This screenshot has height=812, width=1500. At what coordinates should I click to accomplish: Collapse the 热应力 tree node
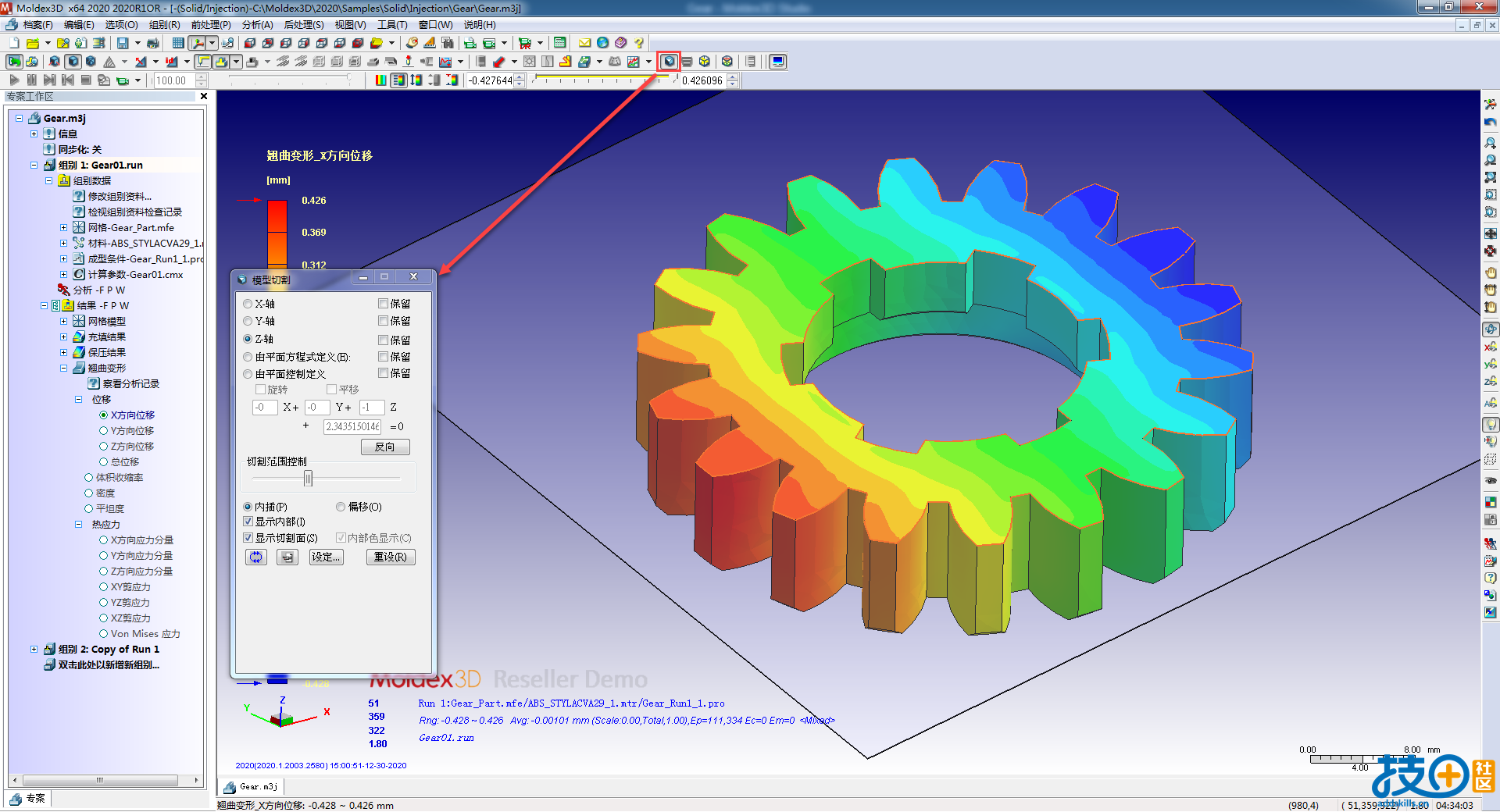point(78,524)
